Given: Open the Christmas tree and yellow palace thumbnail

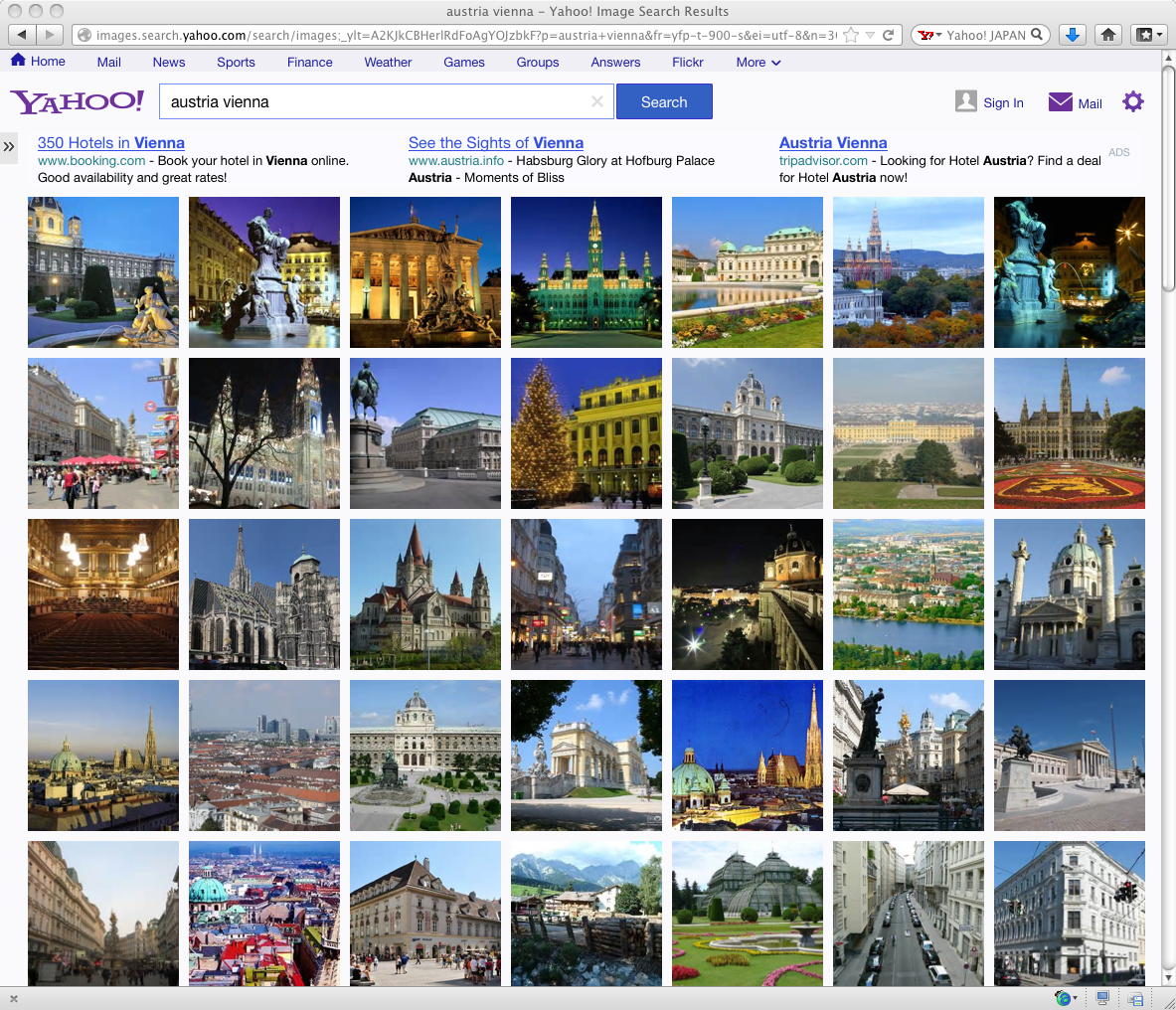Looking at the screenshot, I should click(587, 433).
